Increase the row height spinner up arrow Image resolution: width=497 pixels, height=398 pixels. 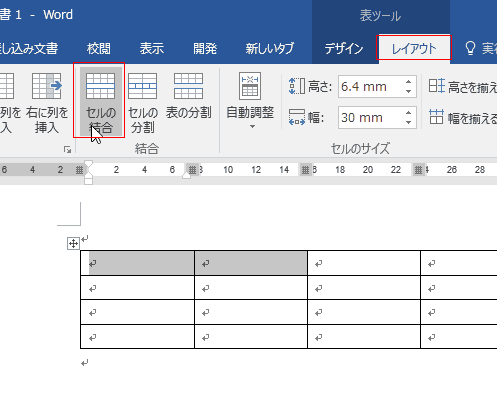tap(408, 82)
